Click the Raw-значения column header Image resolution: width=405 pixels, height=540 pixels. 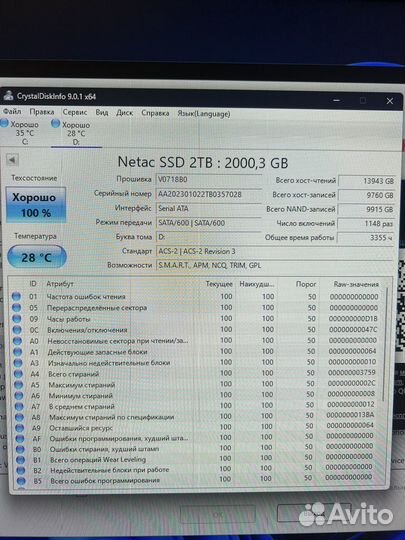coord(356,284)
